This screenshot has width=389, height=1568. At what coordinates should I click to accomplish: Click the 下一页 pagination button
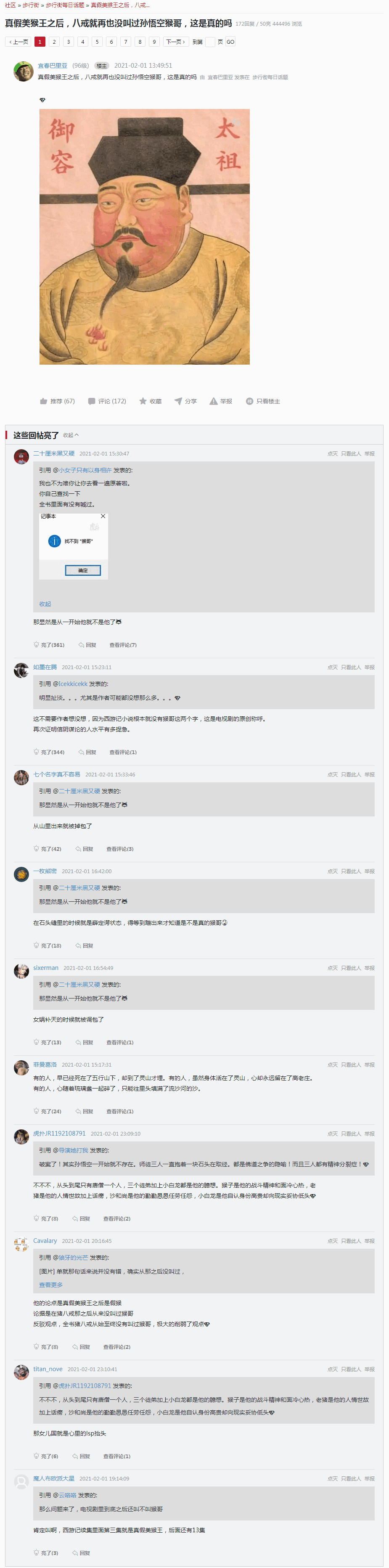pos(175,42)
